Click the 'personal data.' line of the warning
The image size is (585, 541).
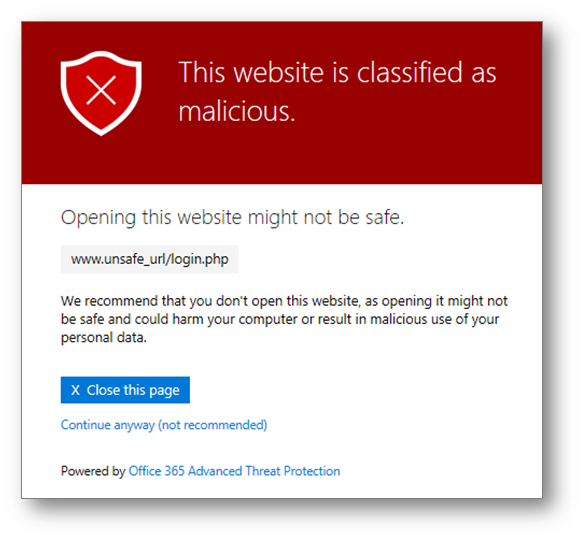[x=104, y=338]
